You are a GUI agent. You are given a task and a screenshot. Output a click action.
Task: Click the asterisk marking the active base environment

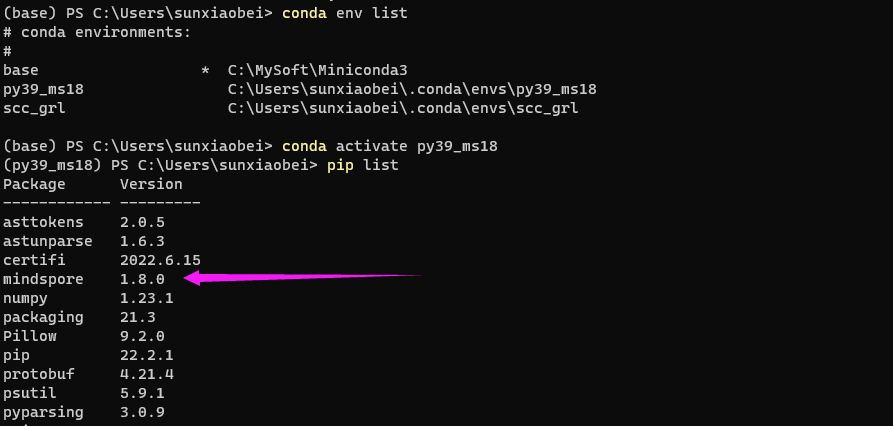tap(205, 70)
